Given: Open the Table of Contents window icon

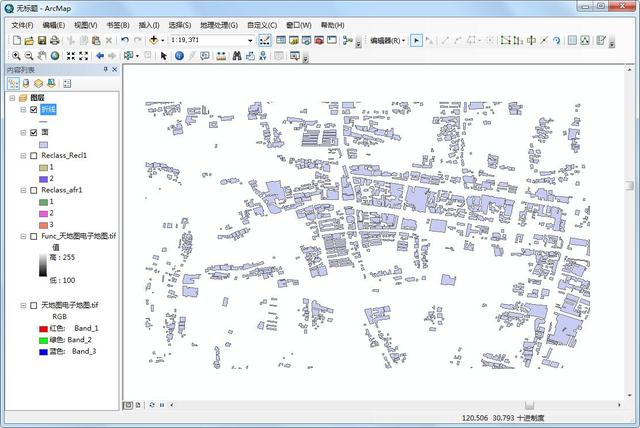Looking at the screenshot, I should pos(281,40).
